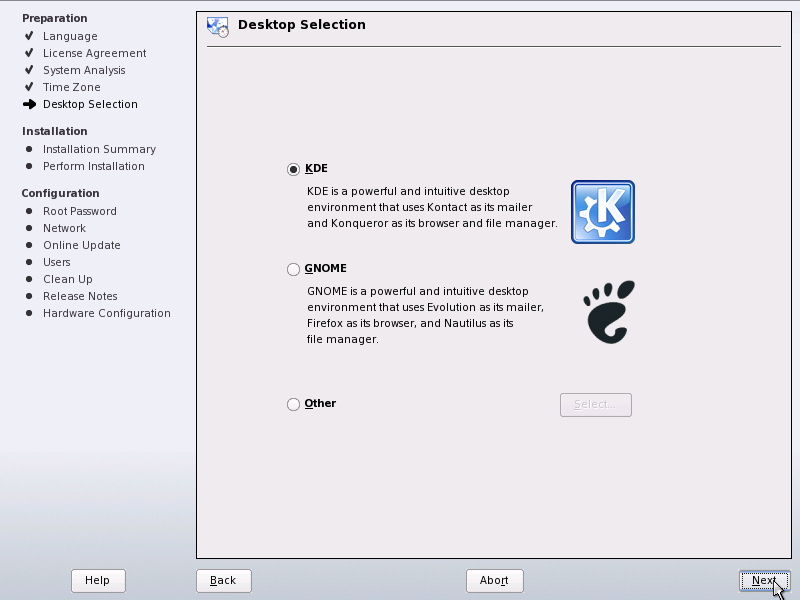This screenshot has width=800, height=600.
Task: Click the current-step arrow beside Desktop Selection
Action: pos(30,104)
